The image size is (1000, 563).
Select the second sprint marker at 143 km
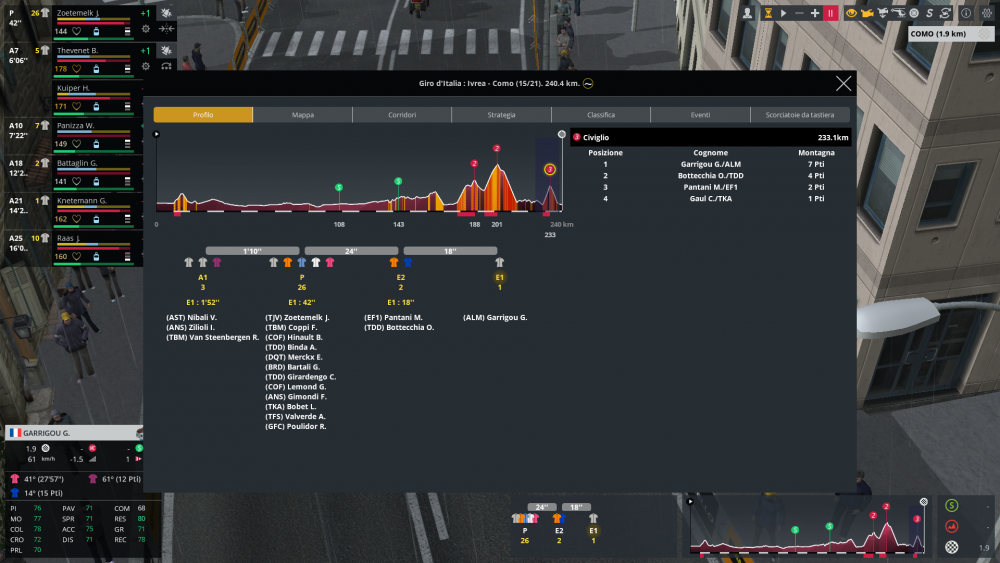(x=398, y=181)
